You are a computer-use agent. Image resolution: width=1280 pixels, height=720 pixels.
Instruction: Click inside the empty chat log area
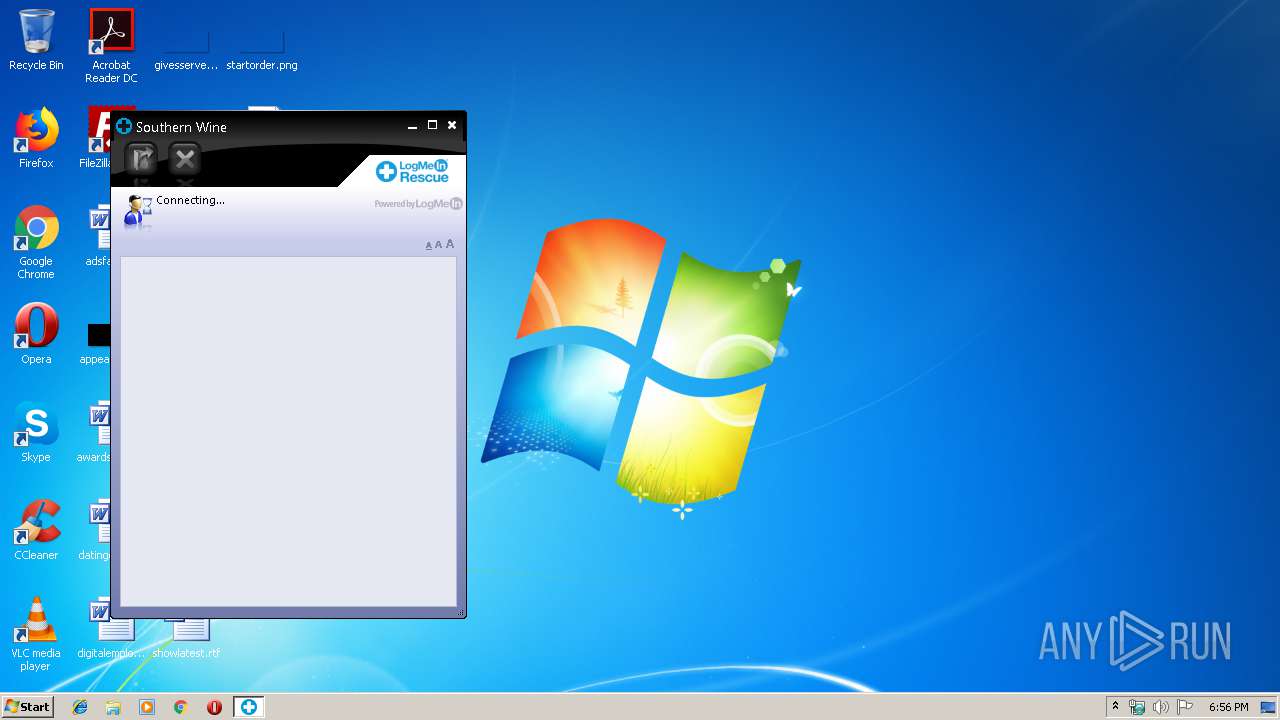tap(288, 431)
